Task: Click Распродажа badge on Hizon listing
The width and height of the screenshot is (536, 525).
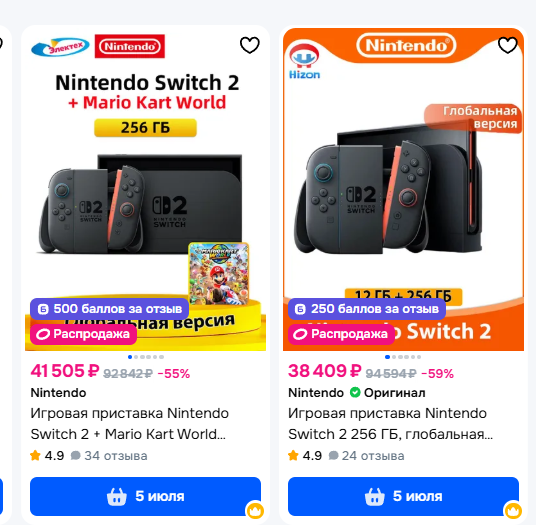Action: pos(341,334)
